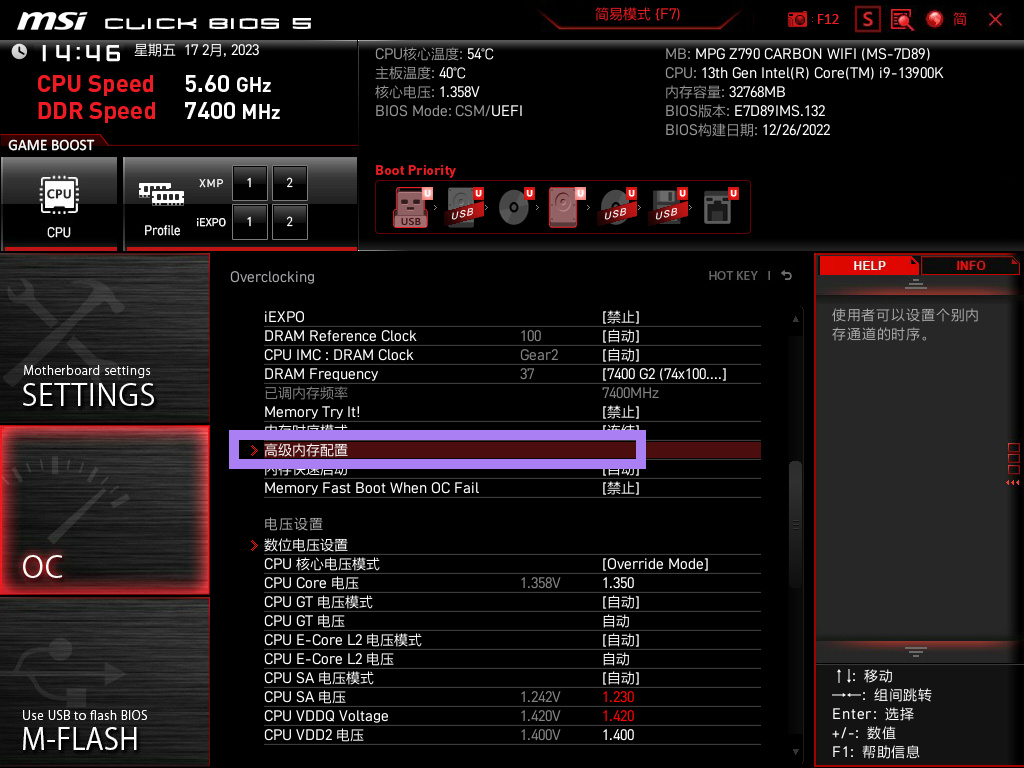Click the memory Profile icon
The height and width of the screenshot is (768, 1024).
tap(161, 208)
